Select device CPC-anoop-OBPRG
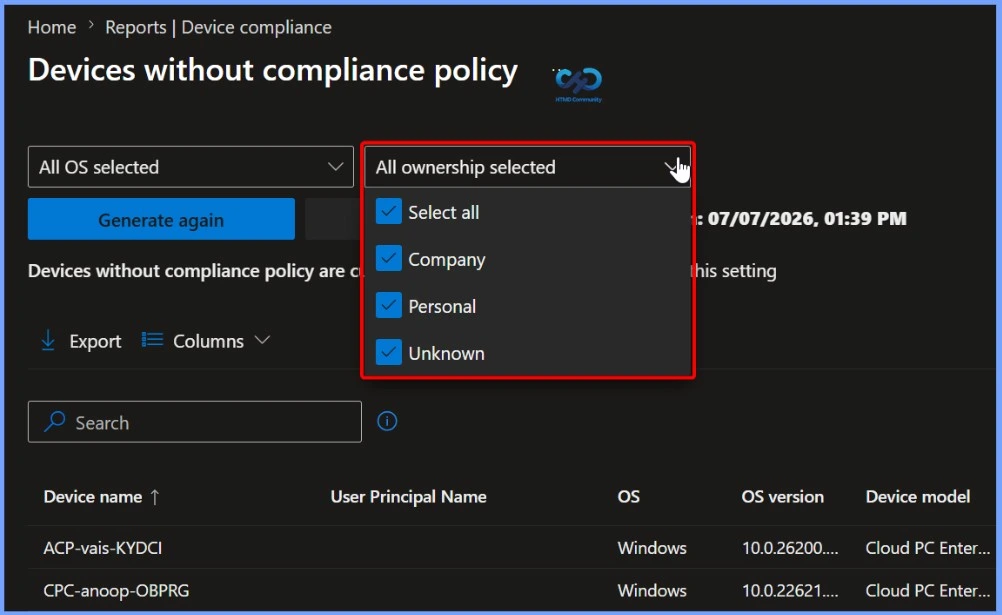 tap(116, 590)
